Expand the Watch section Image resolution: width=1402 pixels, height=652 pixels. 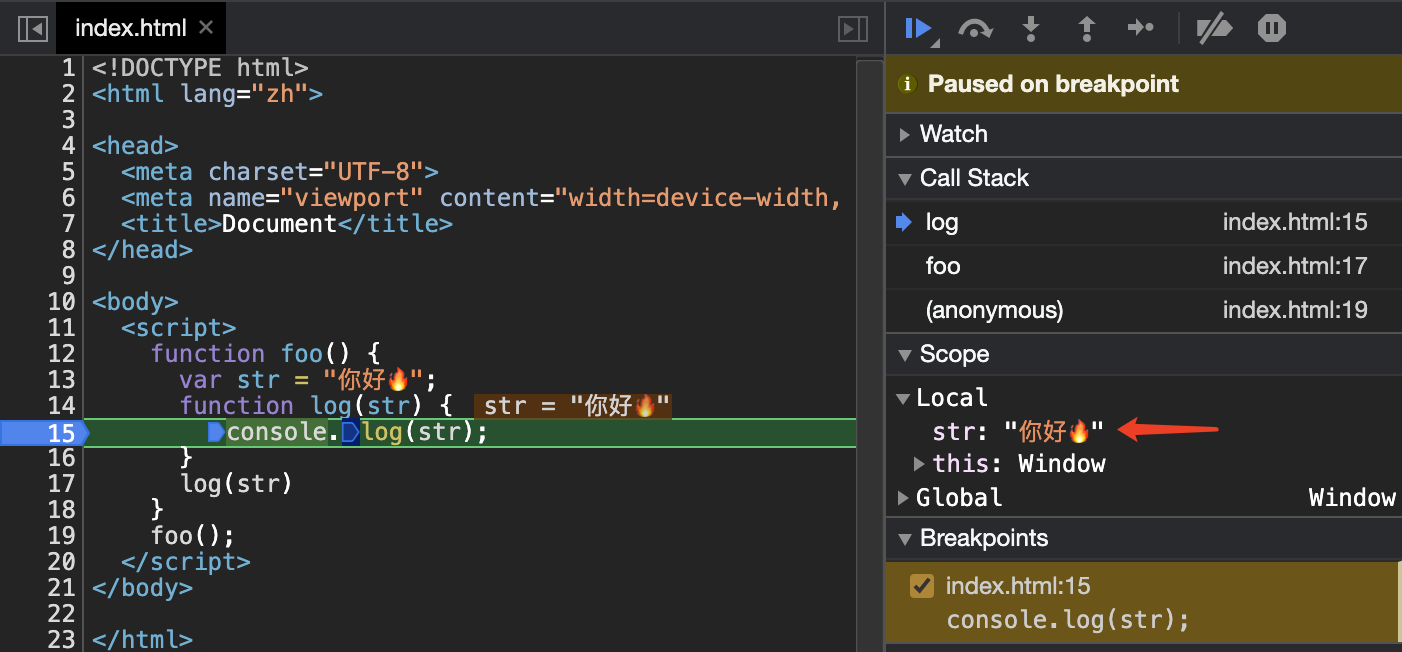click(x=904, y=134)
